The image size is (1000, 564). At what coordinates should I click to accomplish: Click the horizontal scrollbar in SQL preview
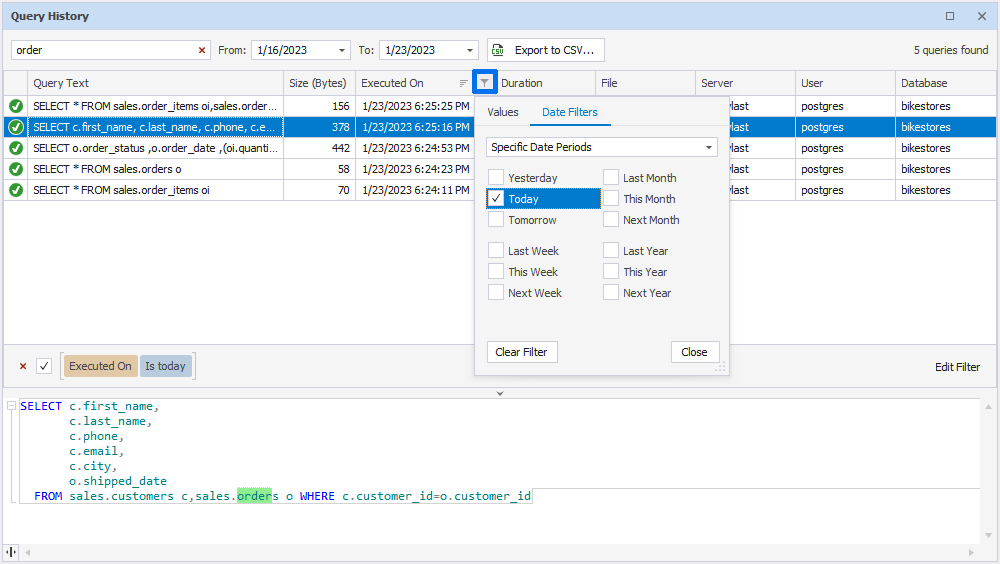pyautogui.click(x=500, y=552)
